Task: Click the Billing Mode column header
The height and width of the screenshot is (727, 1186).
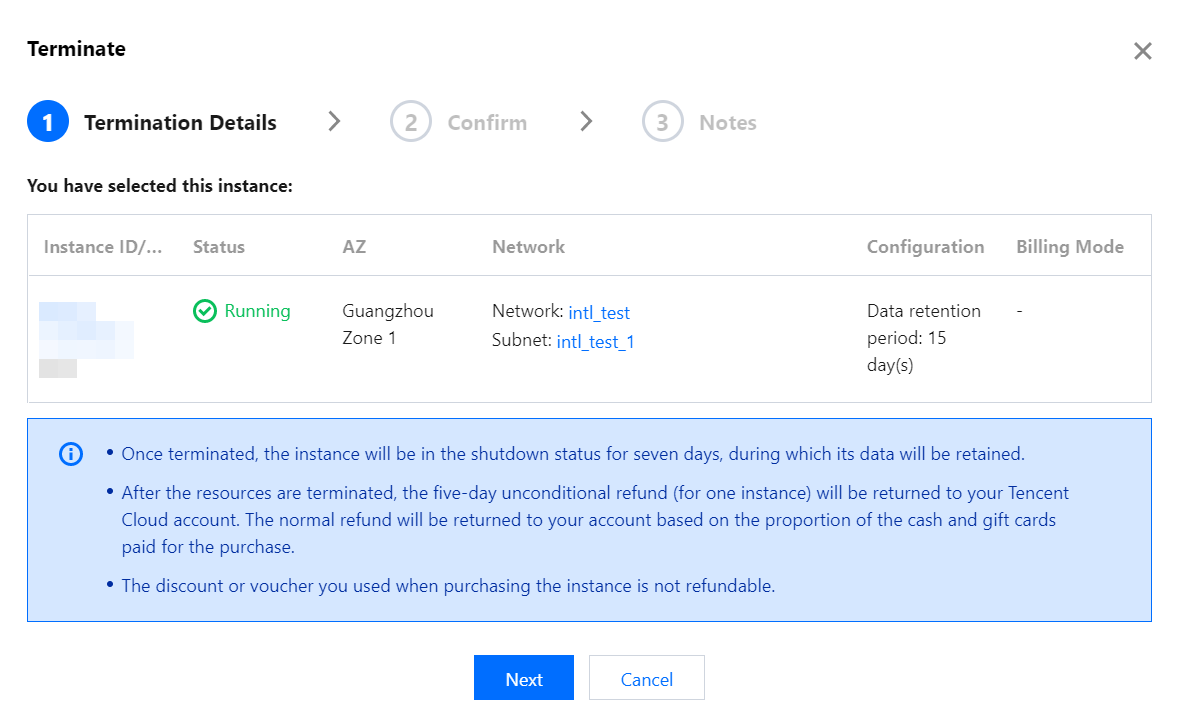Action: 1069,247
